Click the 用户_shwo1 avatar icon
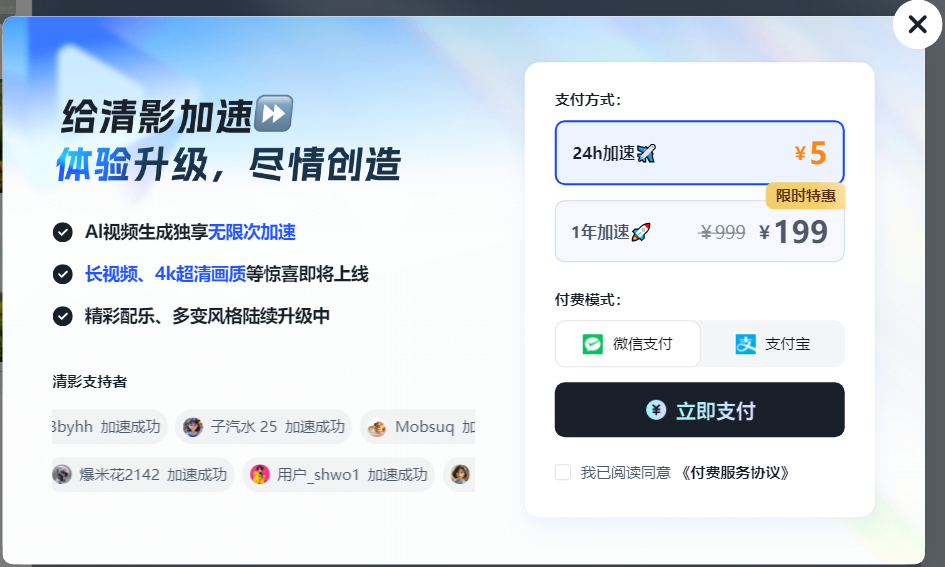Screen dimensions: 945x567 point(260,475)
